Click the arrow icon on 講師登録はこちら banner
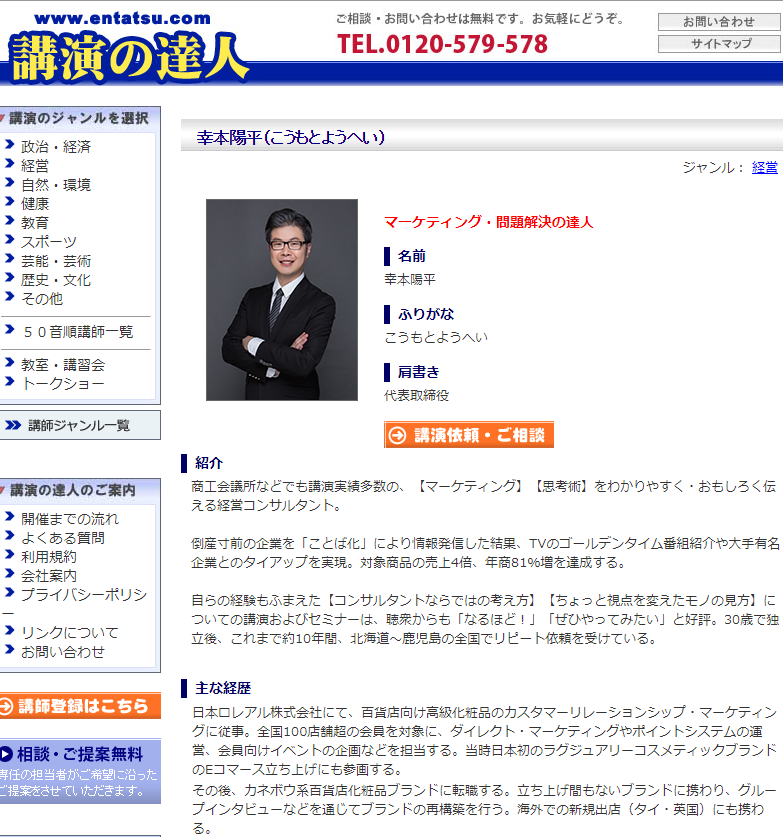Screen dimensions: 783x837 click(7, 706)
